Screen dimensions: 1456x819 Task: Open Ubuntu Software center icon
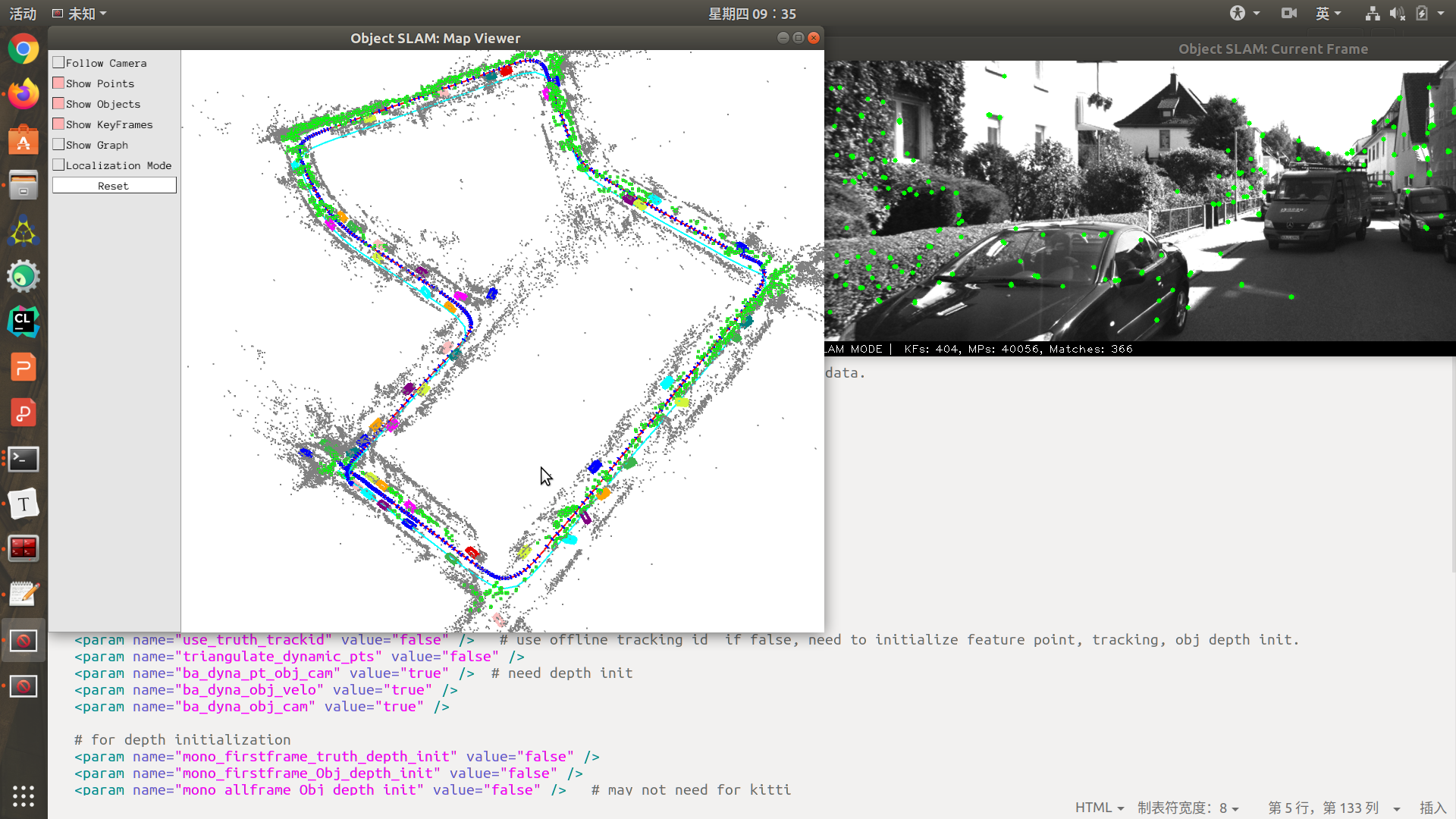tap(24, 140)
